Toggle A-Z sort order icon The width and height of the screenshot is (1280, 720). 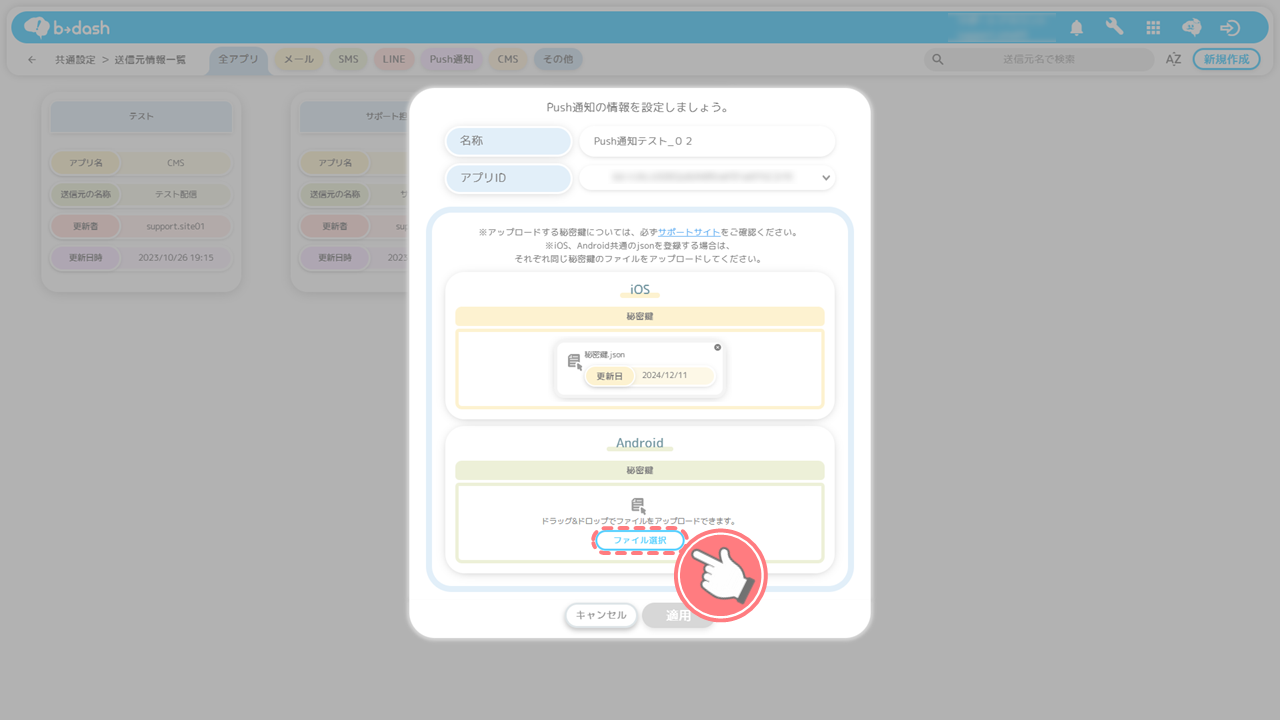[x=1173, y=60]
